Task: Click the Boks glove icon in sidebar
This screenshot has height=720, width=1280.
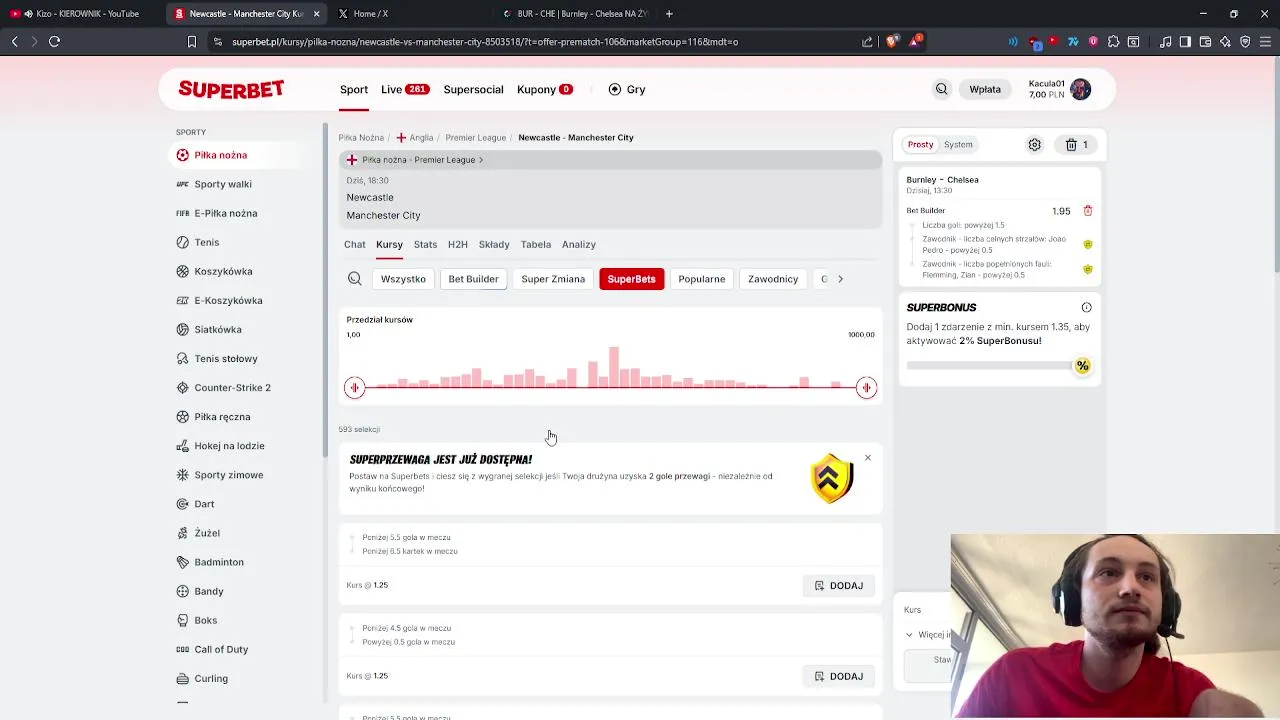Action: (183, 620)
